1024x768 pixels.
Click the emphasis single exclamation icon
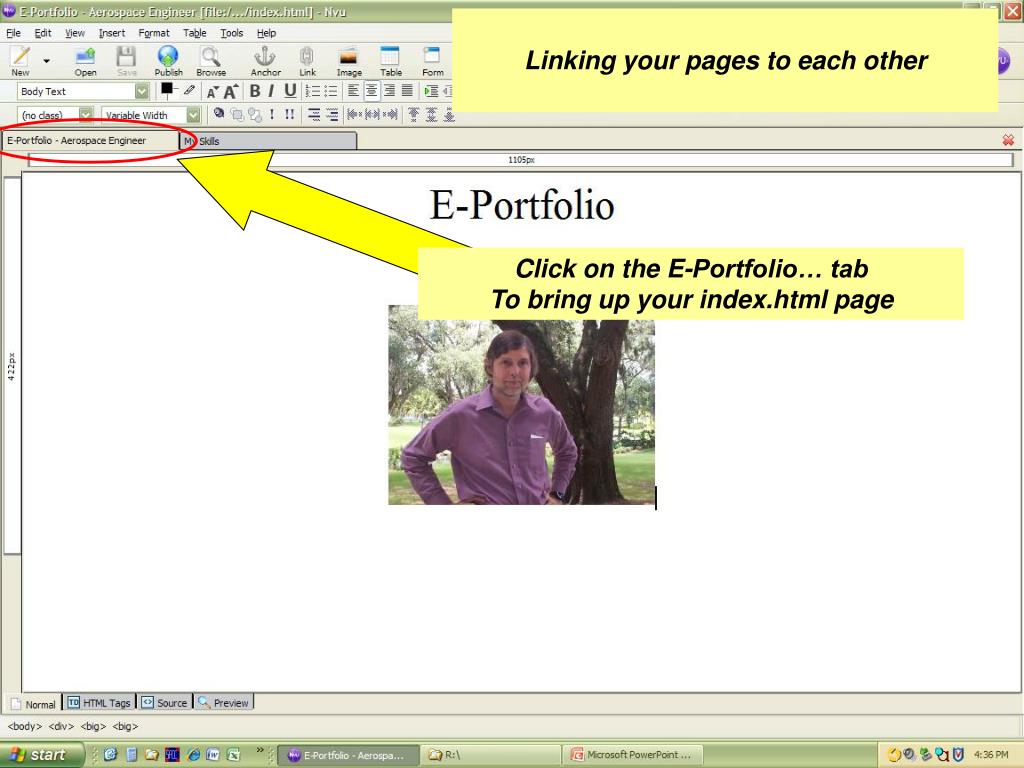click(x=272, y=115)
